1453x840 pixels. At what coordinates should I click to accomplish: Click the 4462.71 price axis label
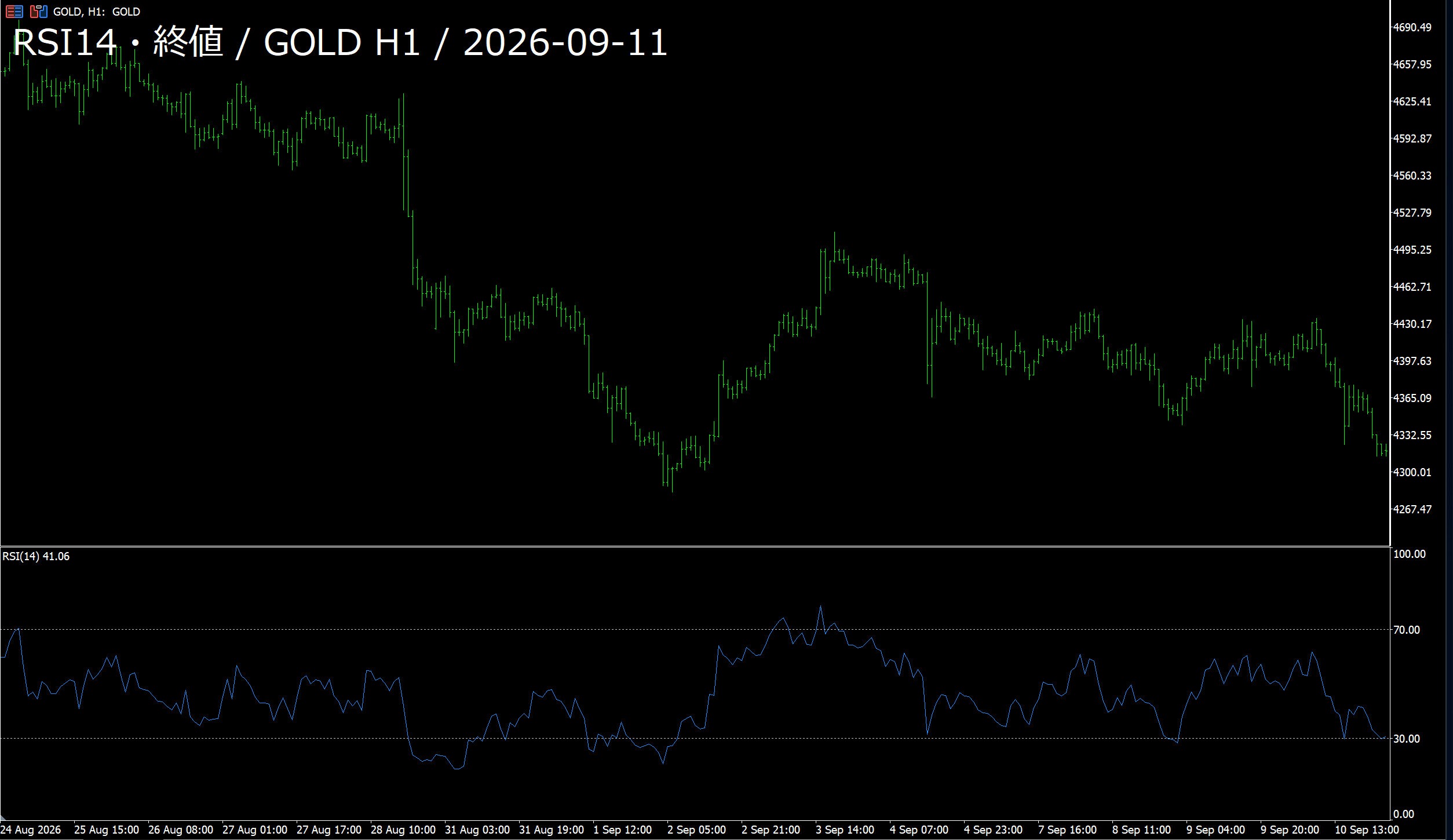point(1412,287)
